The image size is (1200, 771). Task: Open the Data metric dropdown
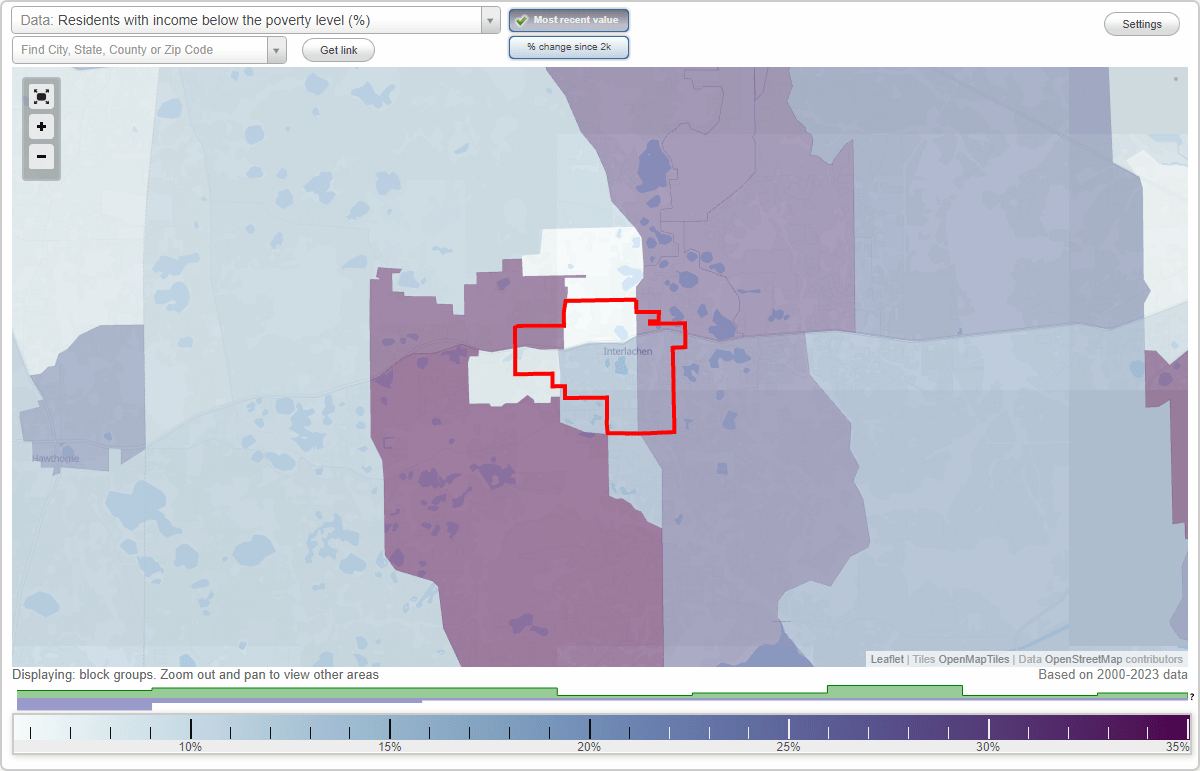250,20
